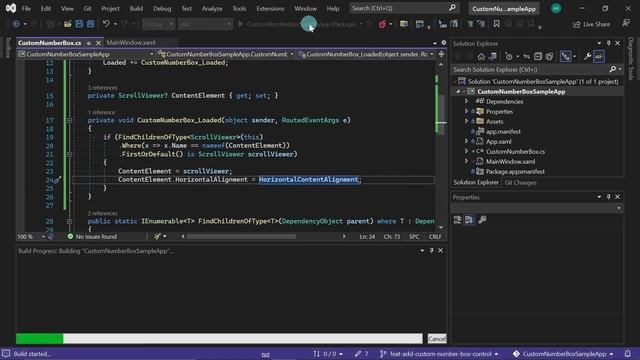Open the Extensions menu

tap(270, 9)
